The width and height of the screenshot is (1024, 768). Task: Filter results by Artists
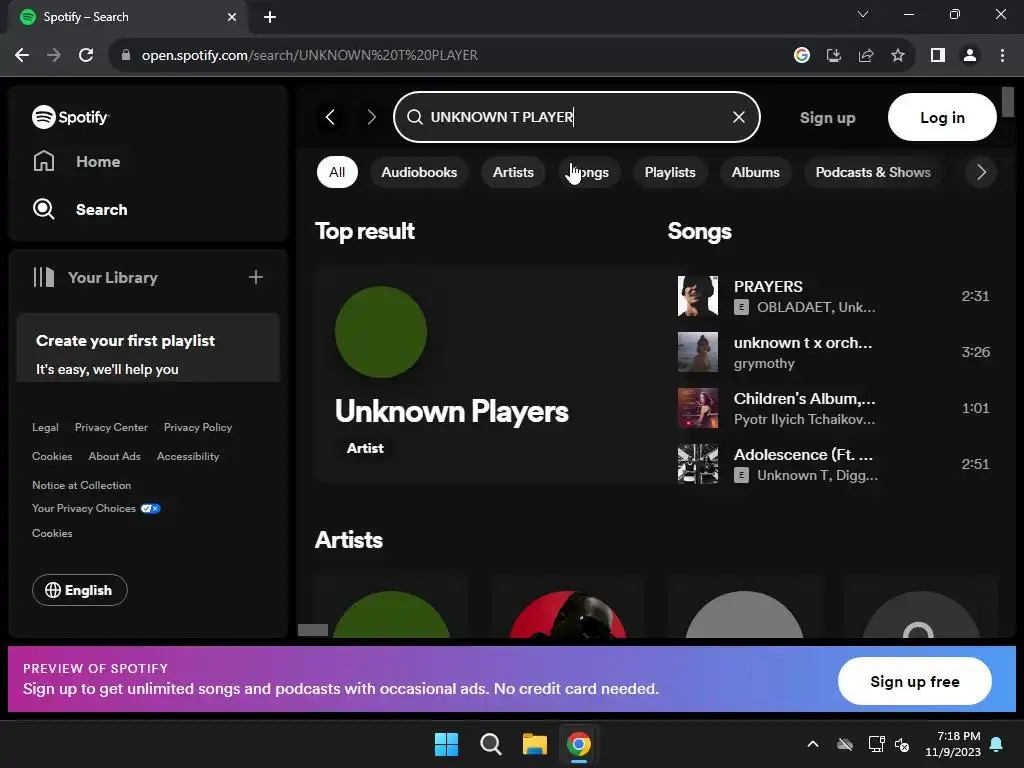513,172
